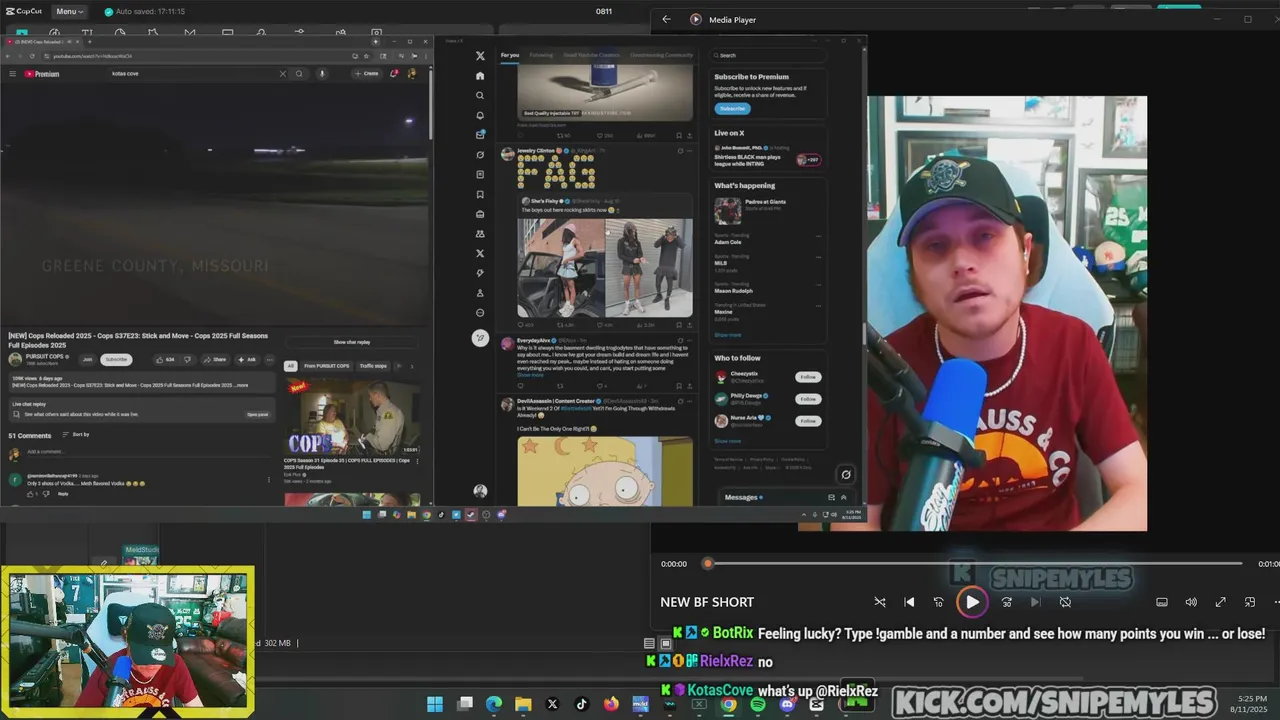Clear the YouTube search text

point(282,73)
